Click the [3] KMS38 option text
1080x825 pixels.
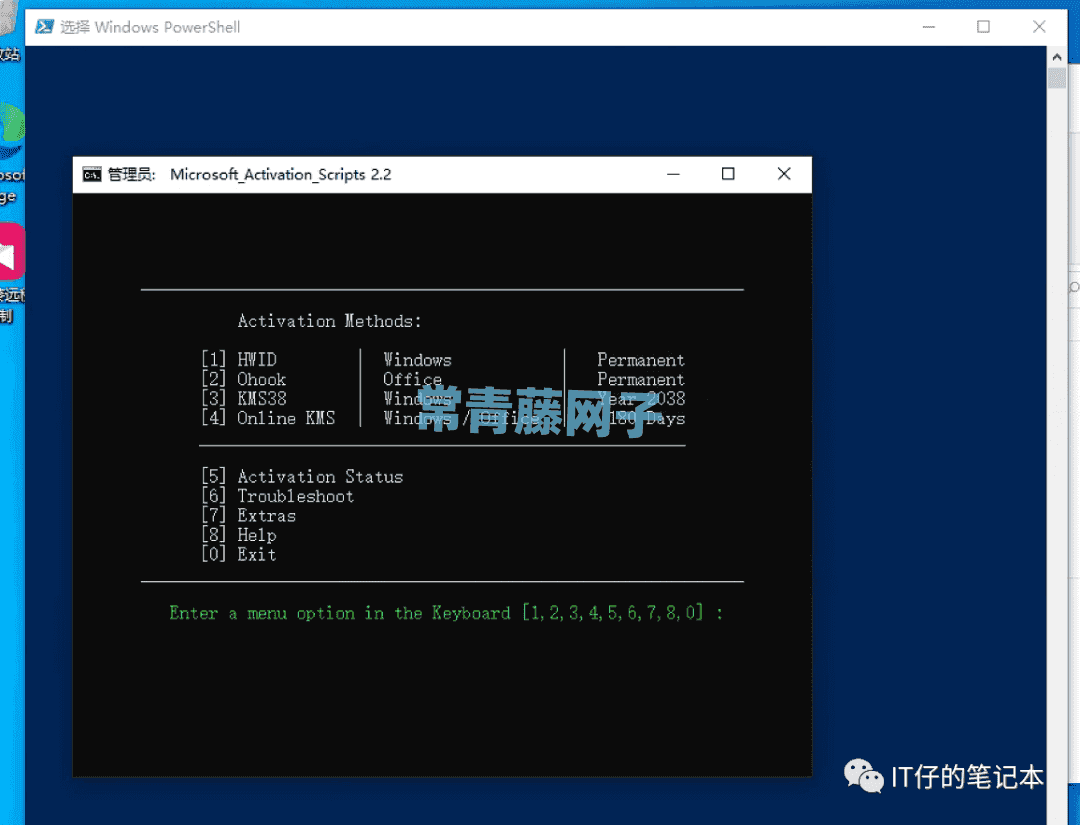[x=243, y=399]
